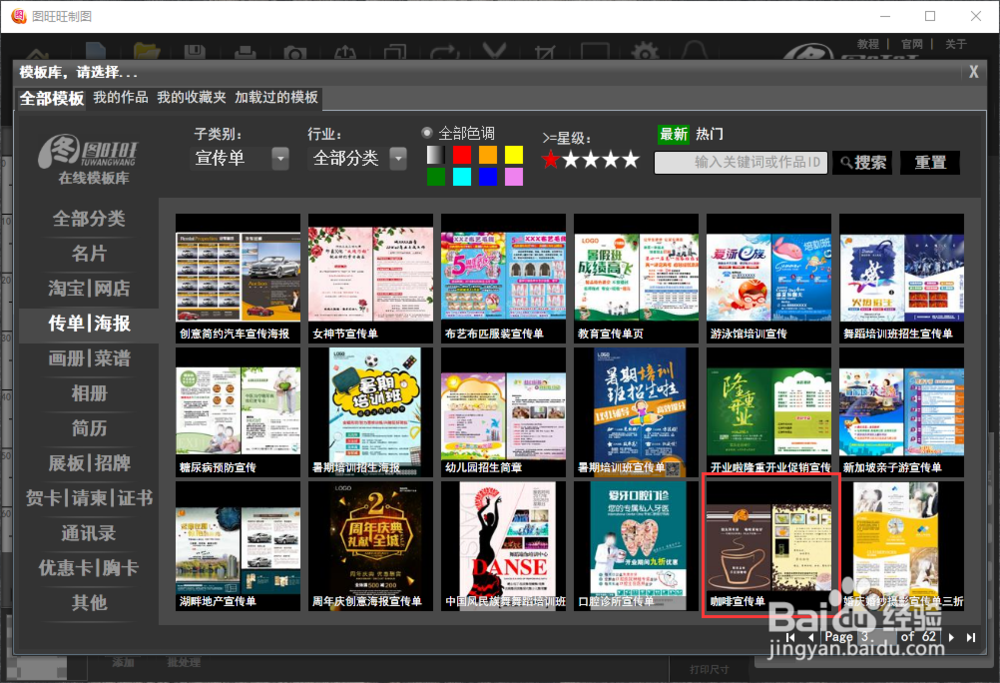Select 相册 category in sidebar

[x=89, y=393]
